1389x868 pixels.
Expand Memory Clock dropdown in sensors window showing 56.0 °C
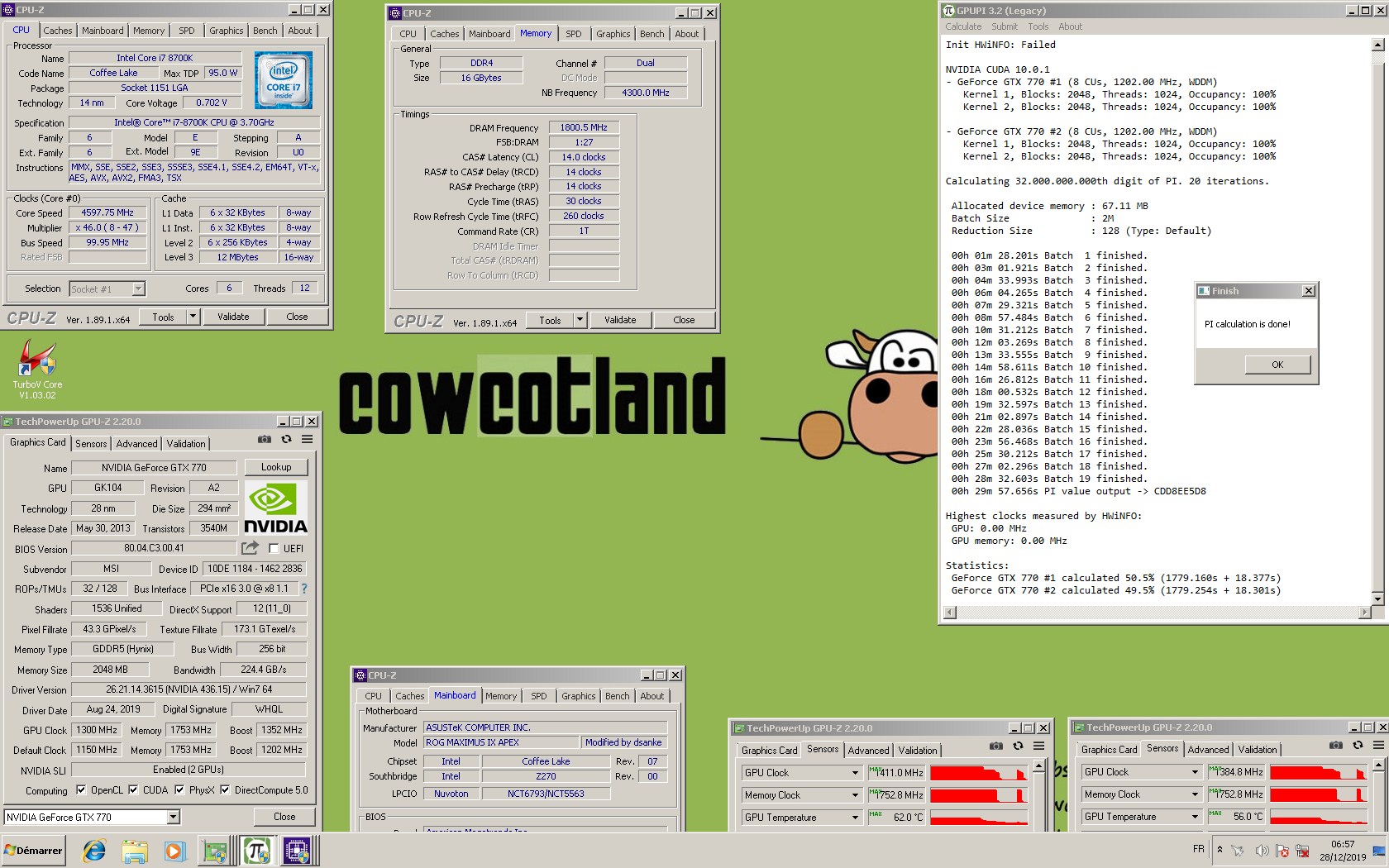pos(1195,794)
